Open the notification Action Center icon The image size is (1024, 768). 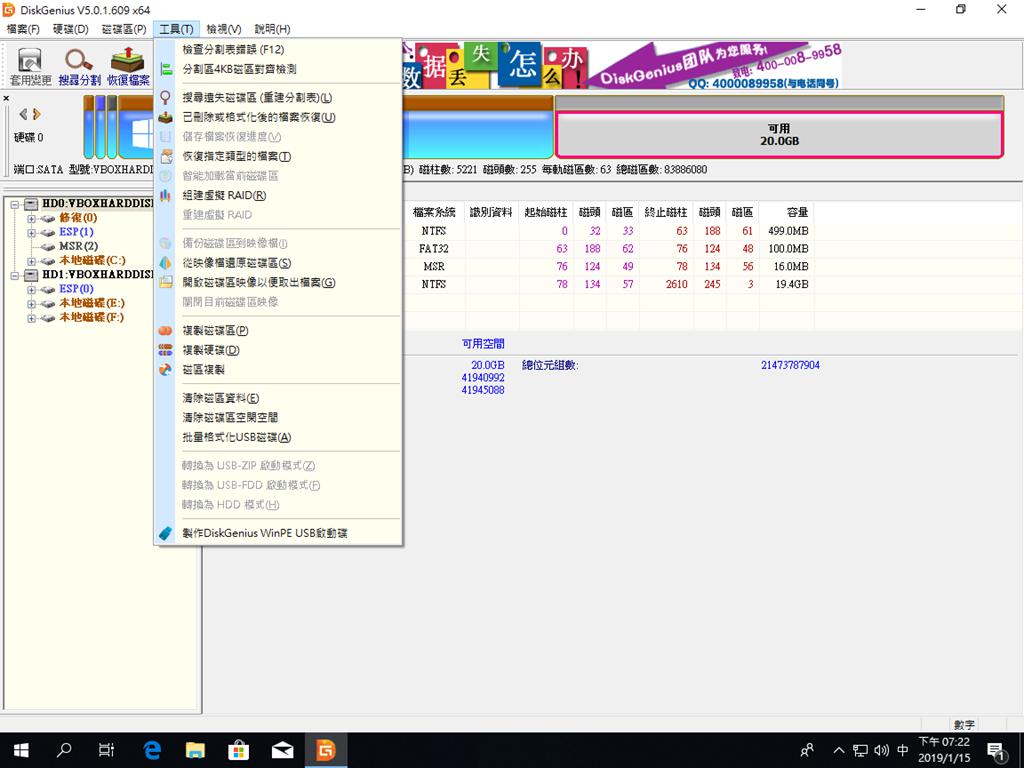[x=995, y=750]
